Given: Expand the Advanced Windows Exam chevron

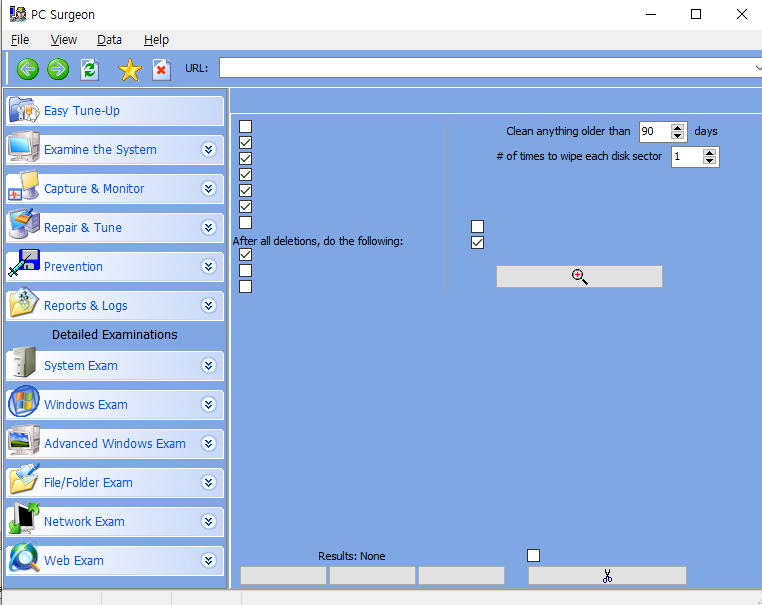Looking at the screenshot, I should [x=208, y=443].
